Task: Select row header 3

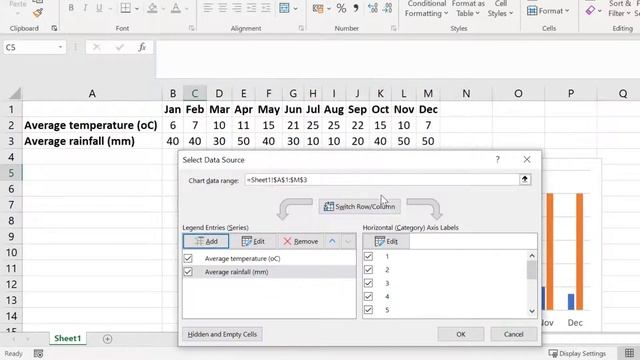Action: 11,141
